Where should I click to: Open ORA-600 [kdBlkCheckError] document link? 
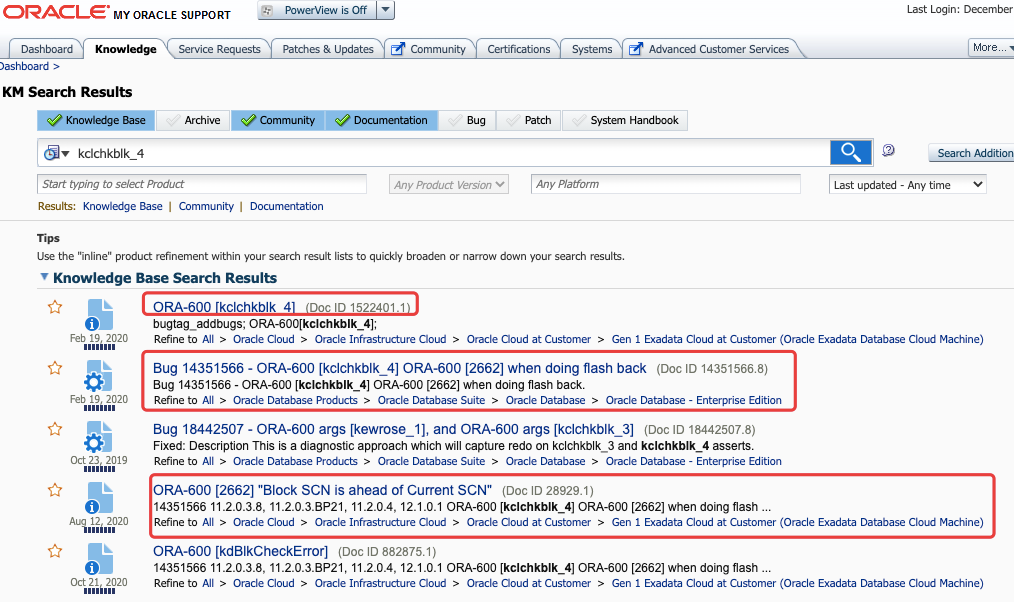click(x=240, y=551)
